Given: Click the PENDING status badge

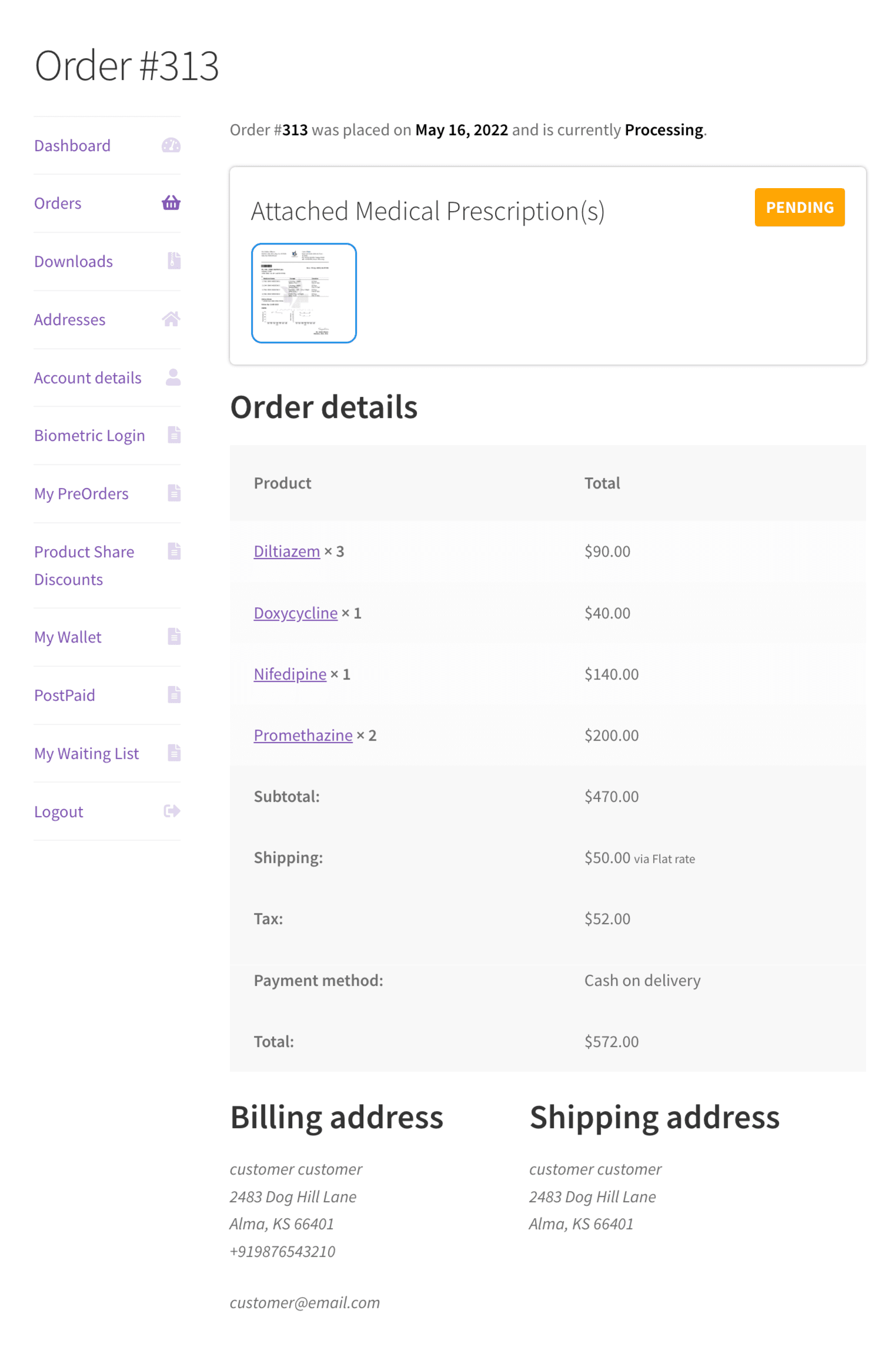Looking at the screenshot, I should pos(800,207).
